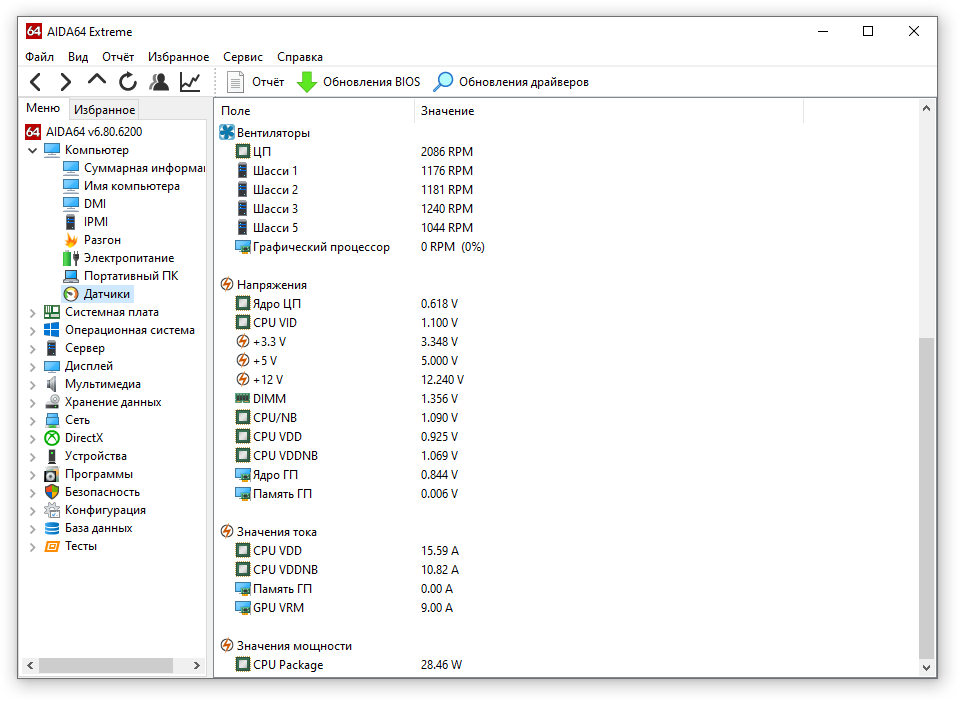Click the Сеть network icon
The width and height of the screenshot is (959, 701).
pyautogui.click(x=51, y=420)
